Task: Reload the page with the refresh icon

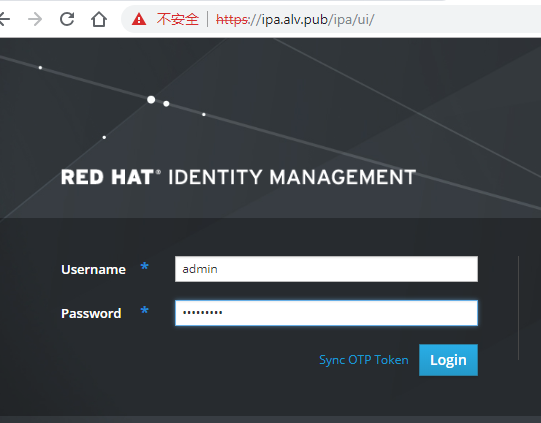Action: pyautogui.click(x=67, y=19)
